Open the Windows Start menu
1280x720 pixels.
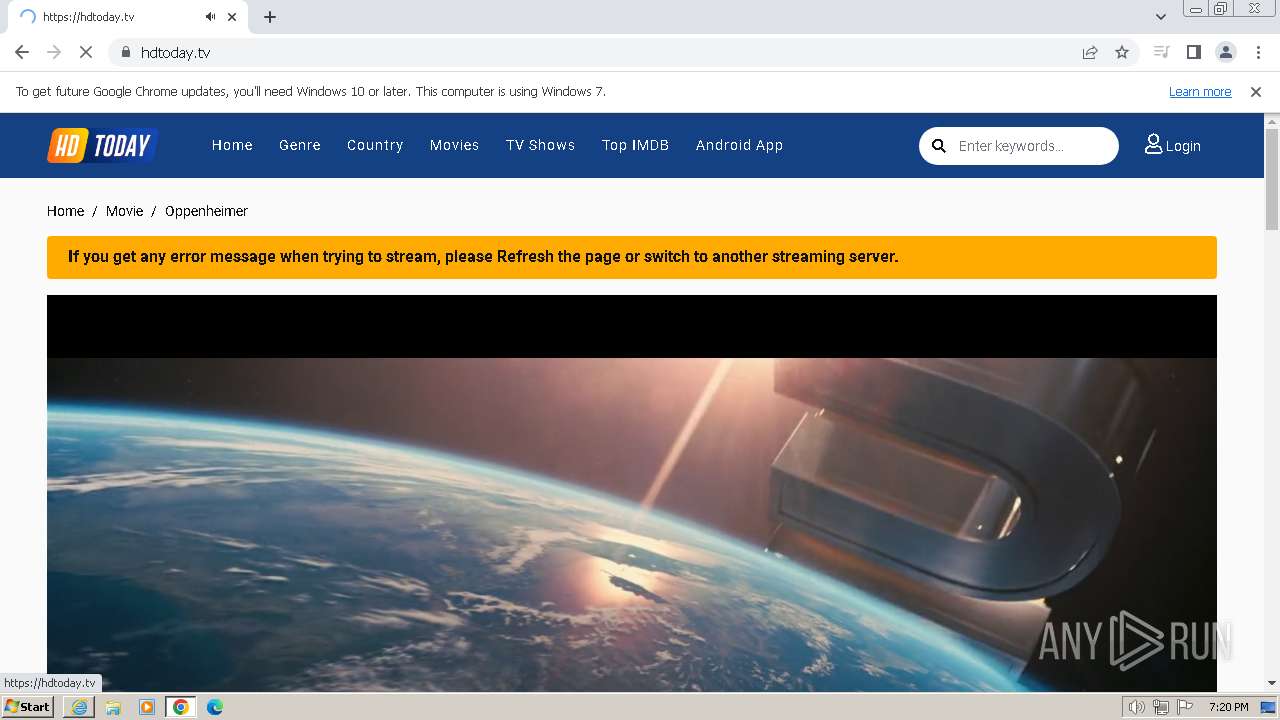tap(28, 707)
